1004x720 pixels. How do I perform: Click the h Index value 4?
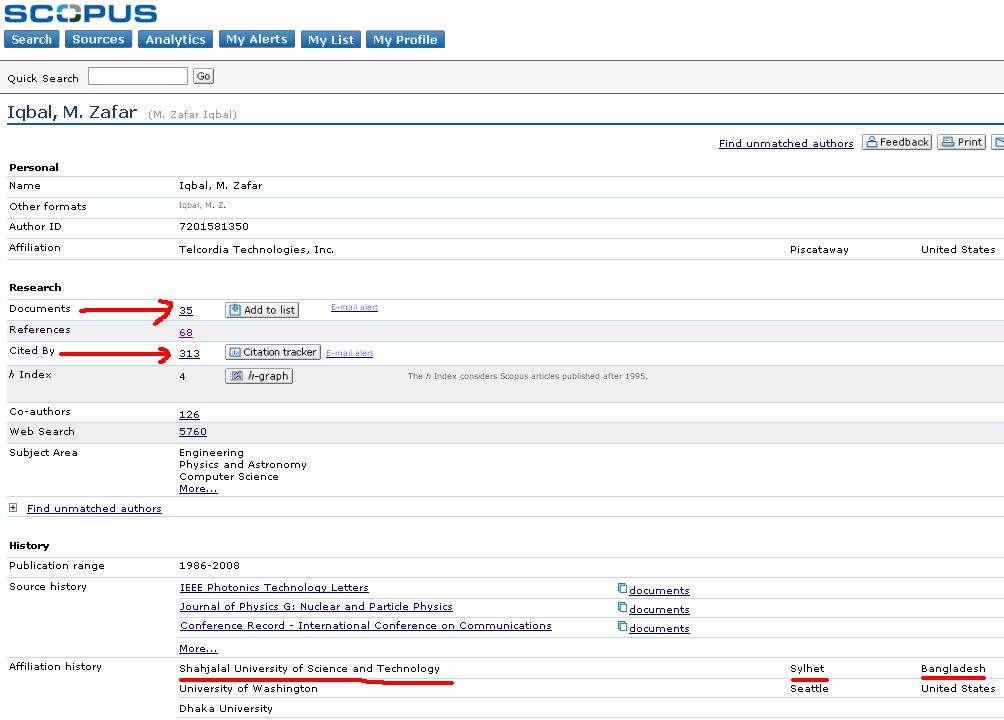point(182,377)
